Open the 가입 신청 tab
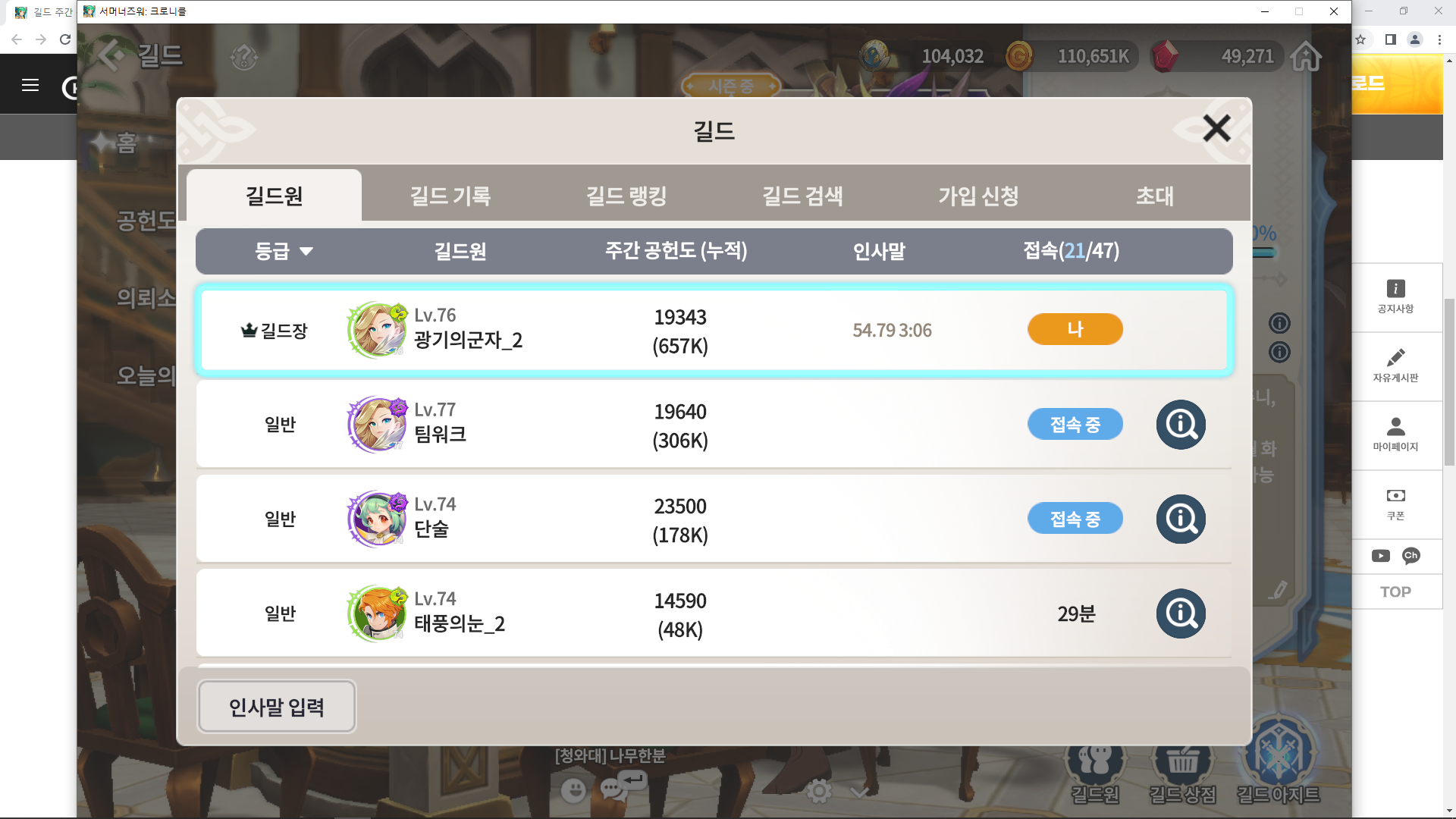Image resolution: width=1456 pixels, height=819 pixels. click(979, 196)
